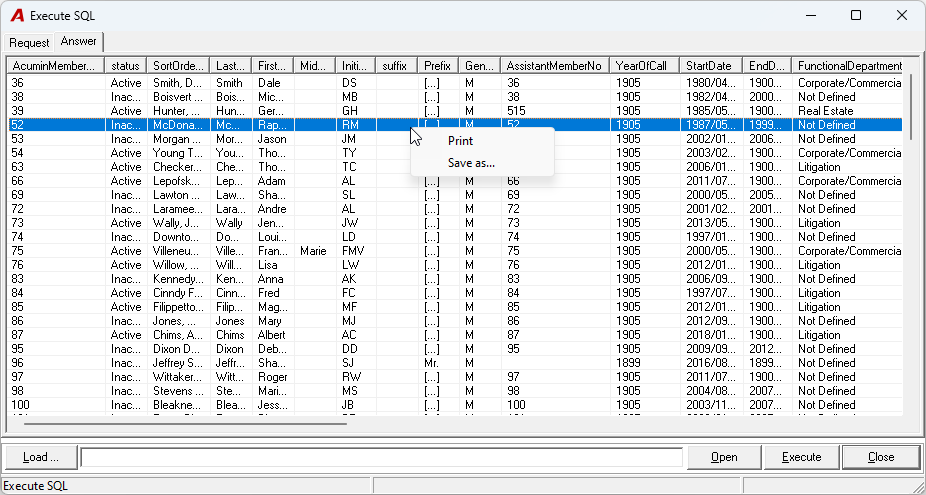
Task: Click the EndD... column header
Action: pyautogui.click(x=767, y=66)
